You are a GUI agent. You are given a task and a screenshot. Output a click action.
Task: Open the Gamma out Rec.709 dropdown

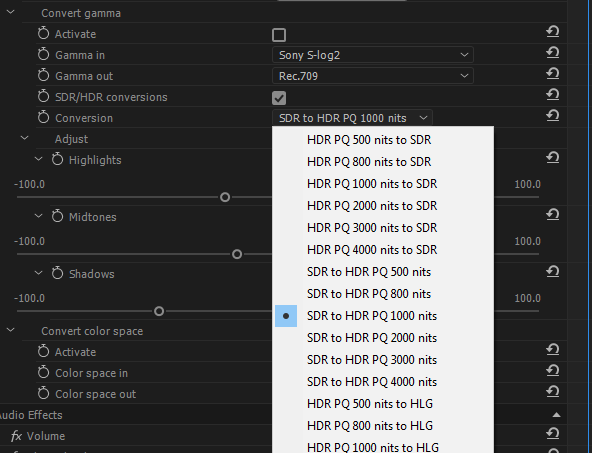pyautogui.click(x=373, y=76)
